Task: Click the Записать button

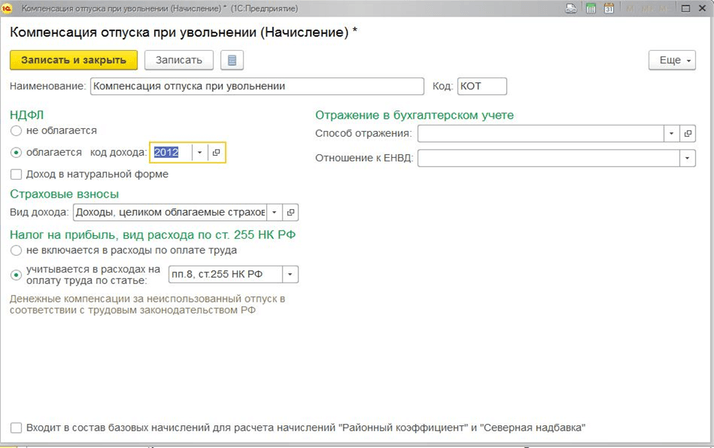Action: (179, 60)
